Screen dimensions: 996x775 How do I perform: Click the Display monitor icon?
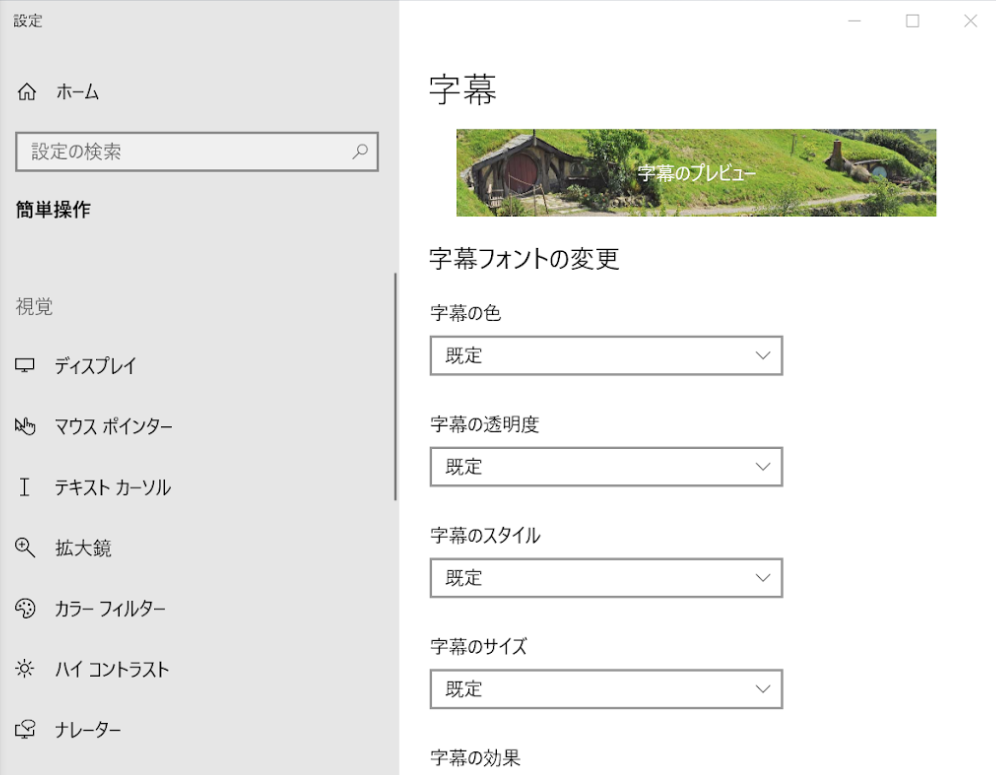click(25, 365)
